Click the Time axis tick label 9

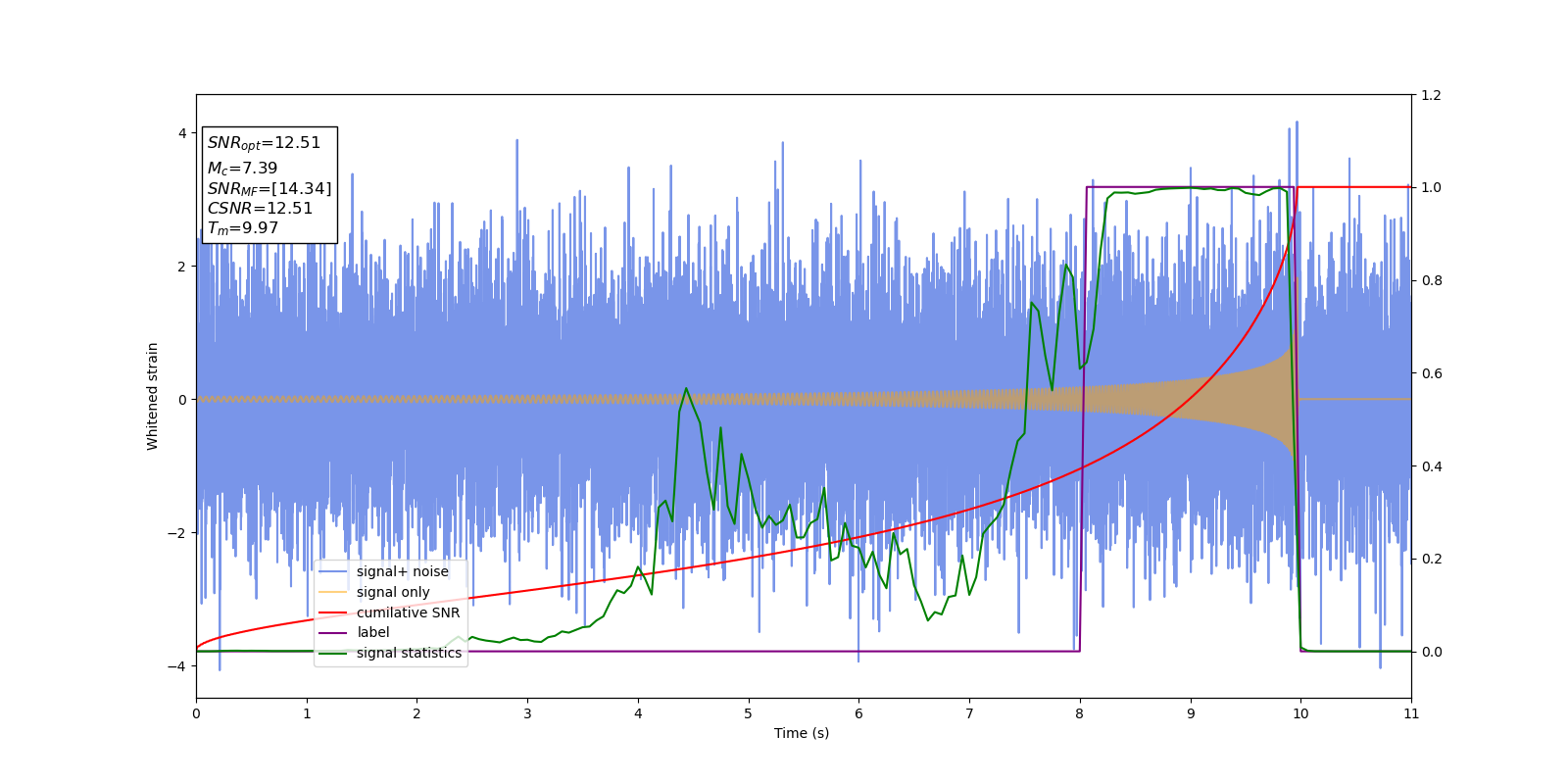[1191, 713]
